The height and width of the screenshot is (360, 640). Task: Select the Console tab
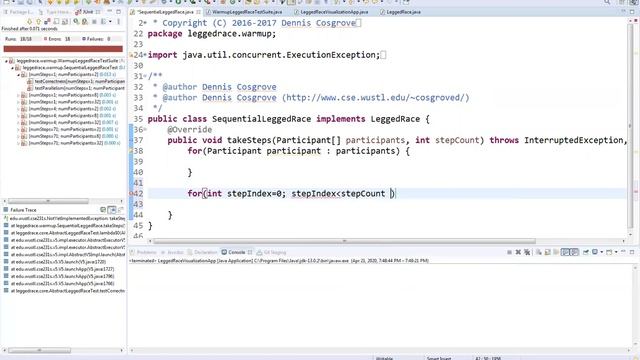click(x=237, y=252)
